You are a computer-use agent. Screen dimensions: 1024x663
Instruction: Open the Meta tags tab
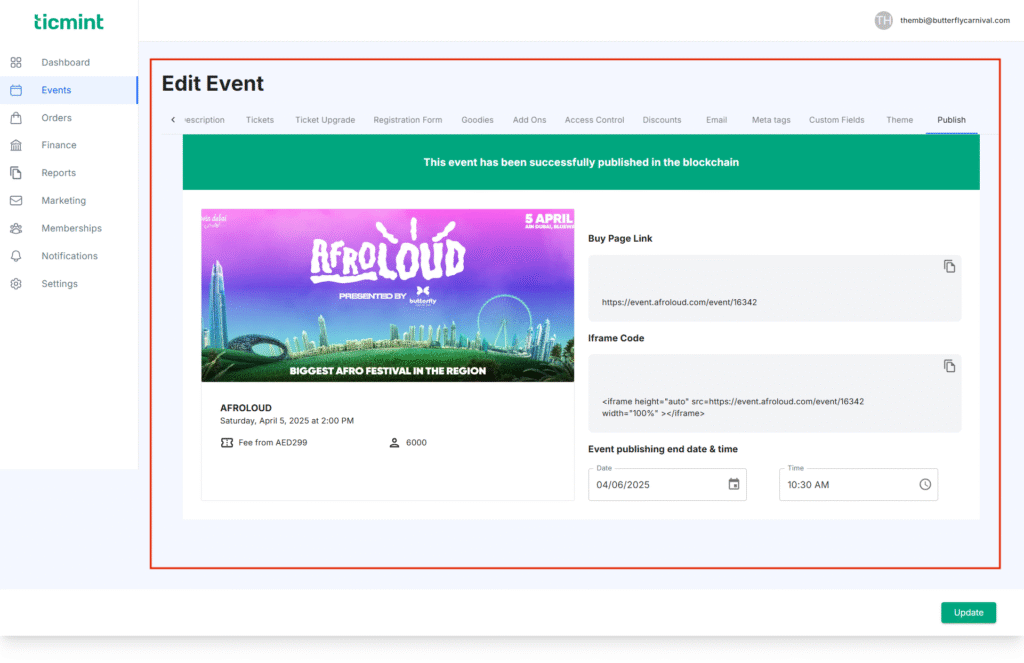point(771,120)
